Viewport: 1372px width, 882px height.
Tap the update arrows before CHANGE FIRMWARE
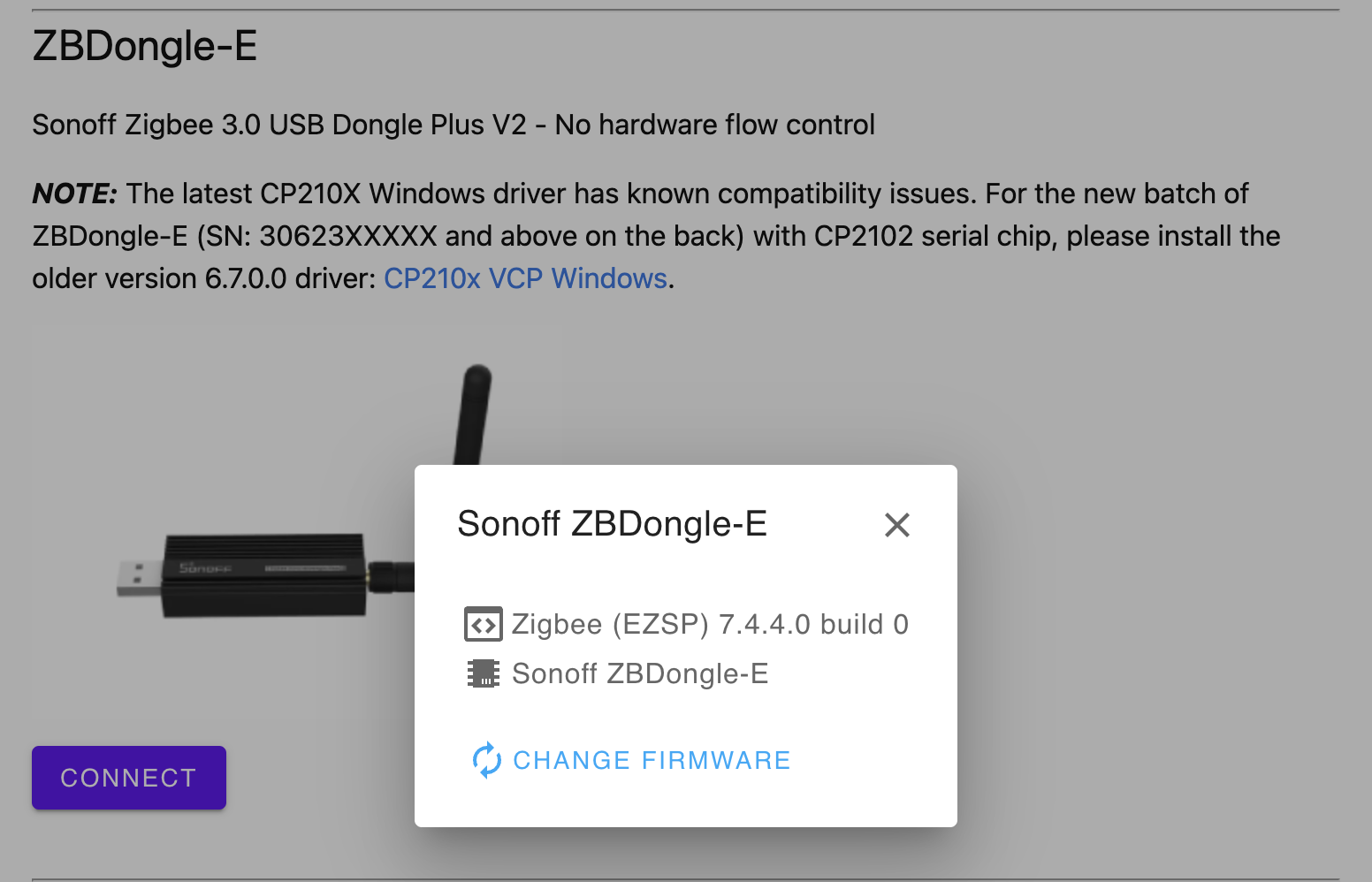click(x=486, y=760)
